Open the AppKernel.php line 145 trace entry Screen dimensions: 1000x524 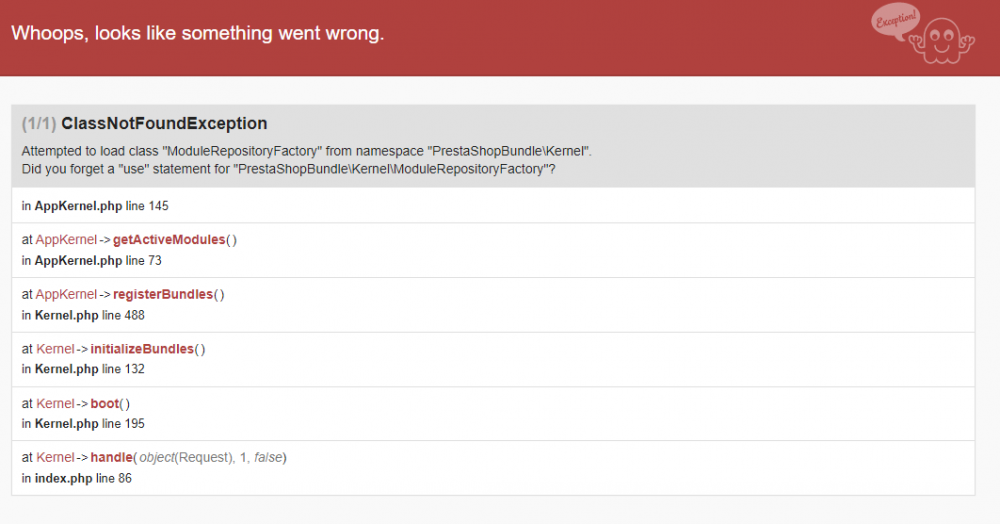[x=95, y=206]
